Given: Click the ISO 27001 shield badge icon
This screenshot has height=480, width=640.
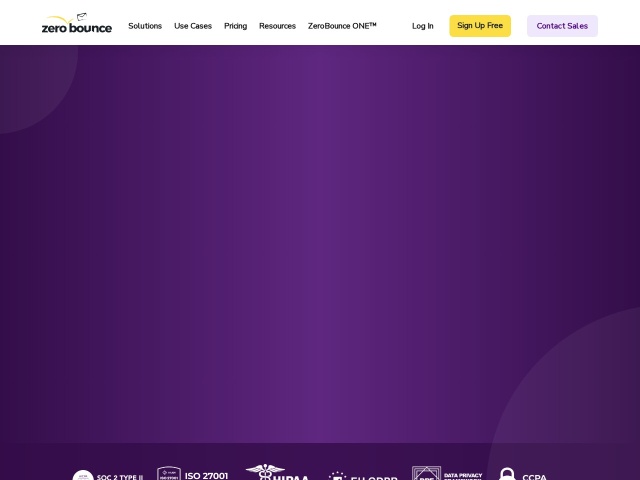Looking at the screenshot, I should coord(169,473).
